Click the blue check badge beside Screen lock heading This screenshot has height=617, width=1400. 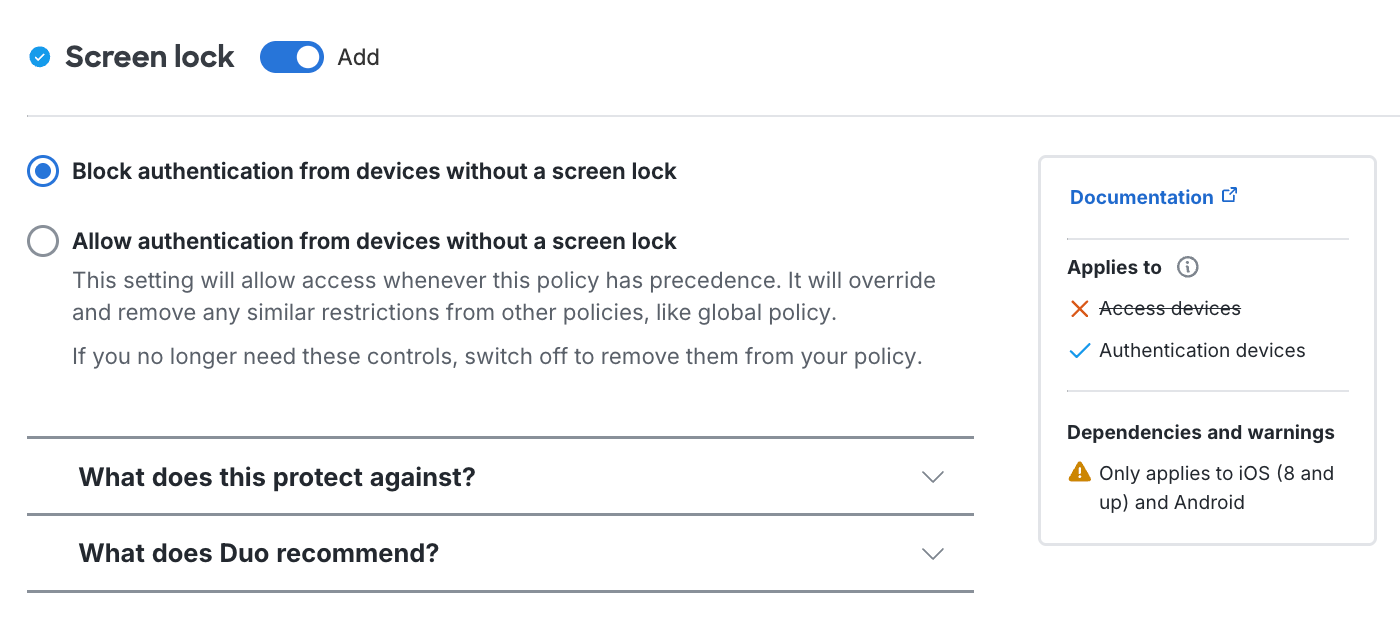[39, 57]
